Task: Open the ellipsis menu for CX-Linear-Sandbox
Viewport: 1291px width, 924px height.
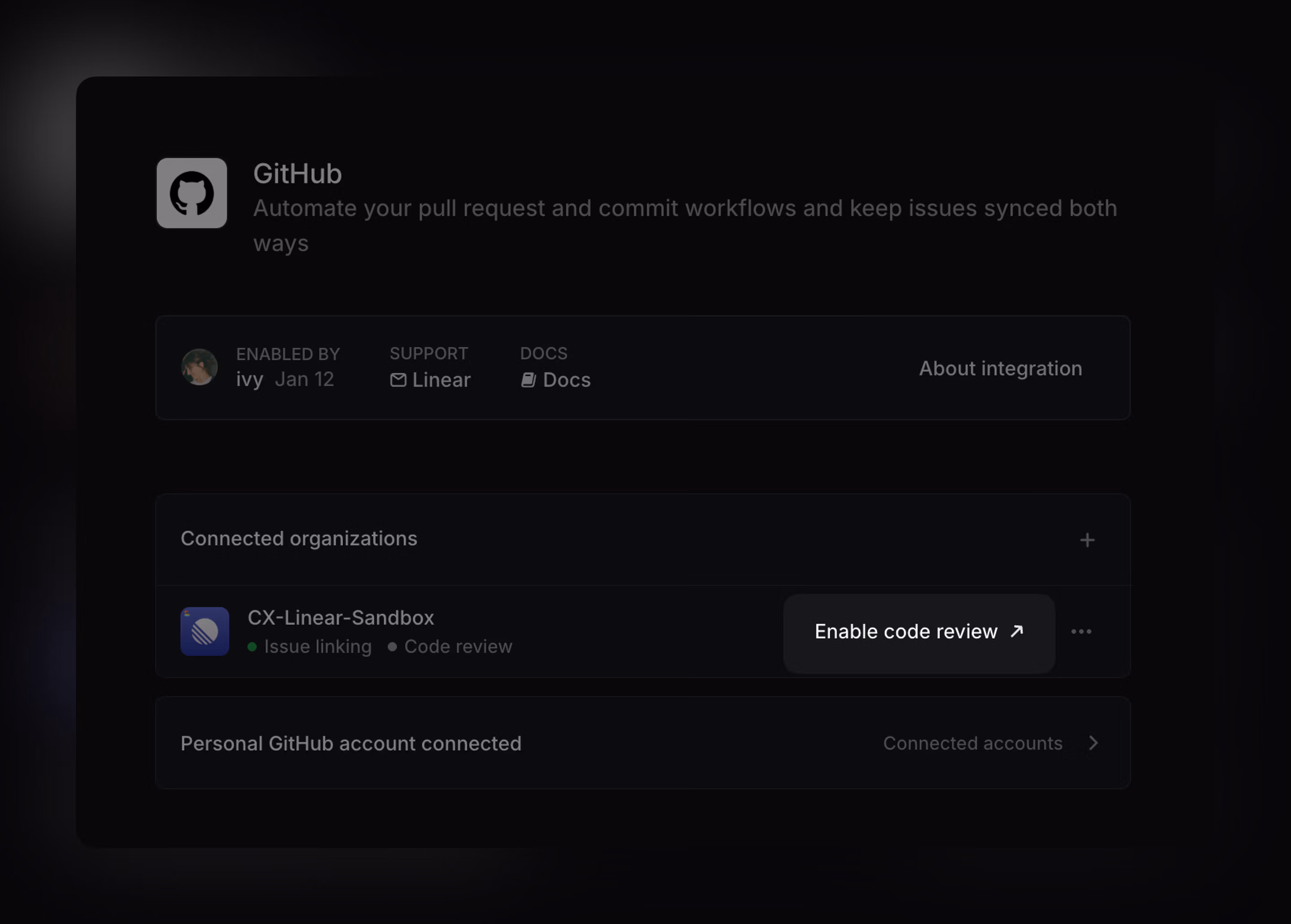Action: (1081, 632)
